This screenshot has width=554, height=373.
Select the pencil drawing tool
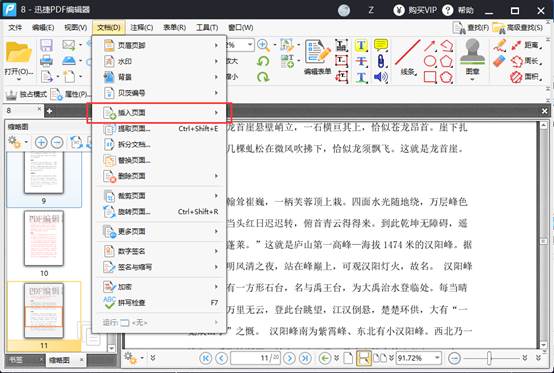click(x=500, y=45)
